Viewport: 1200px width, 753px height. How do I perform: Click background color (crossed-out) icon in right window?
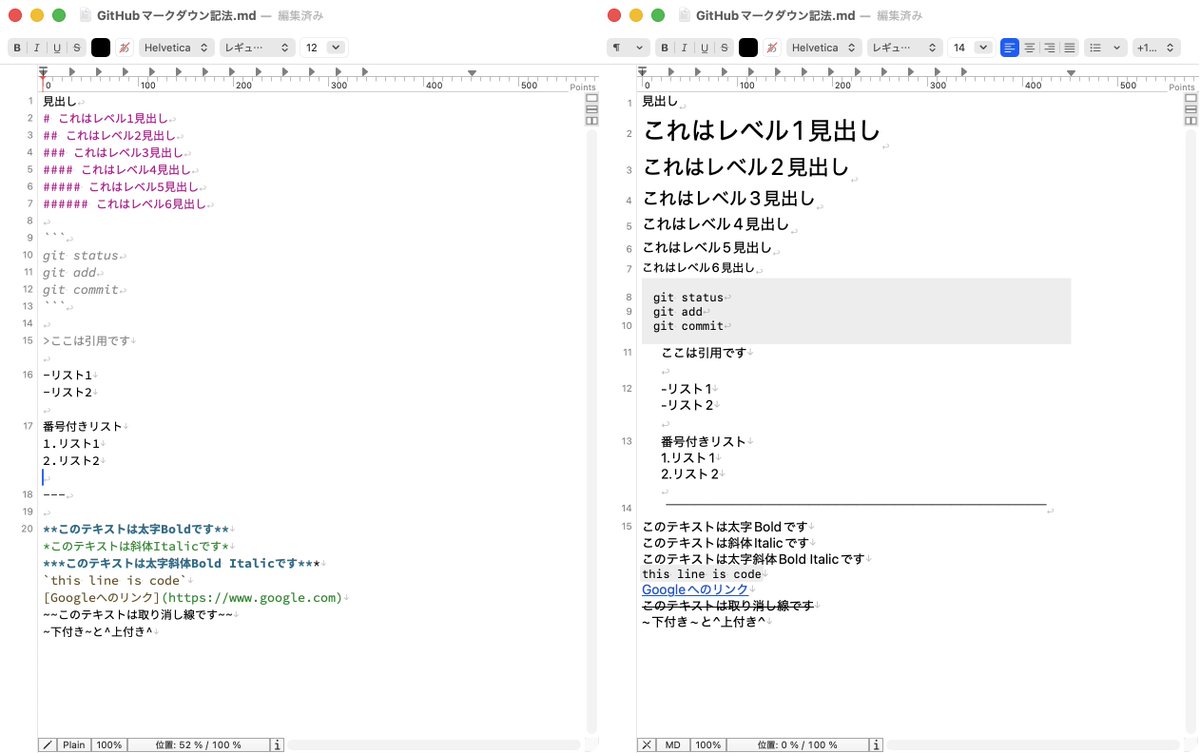(773, 47)
